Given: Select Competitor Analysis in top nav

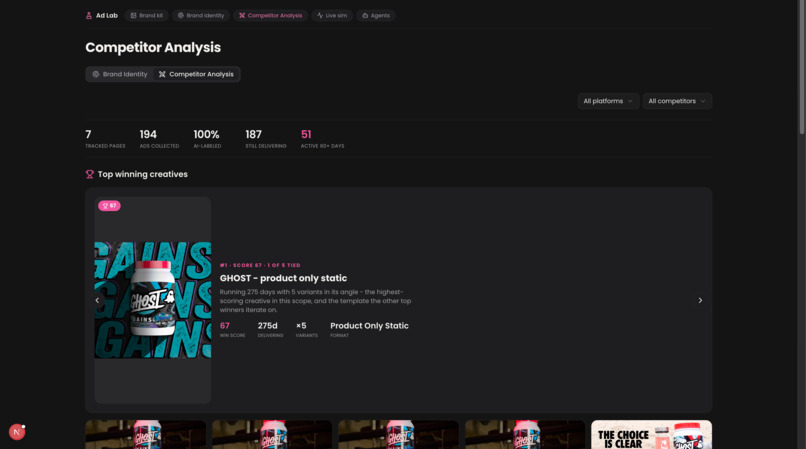Looking at the screenshot, I should coord(270,15).
